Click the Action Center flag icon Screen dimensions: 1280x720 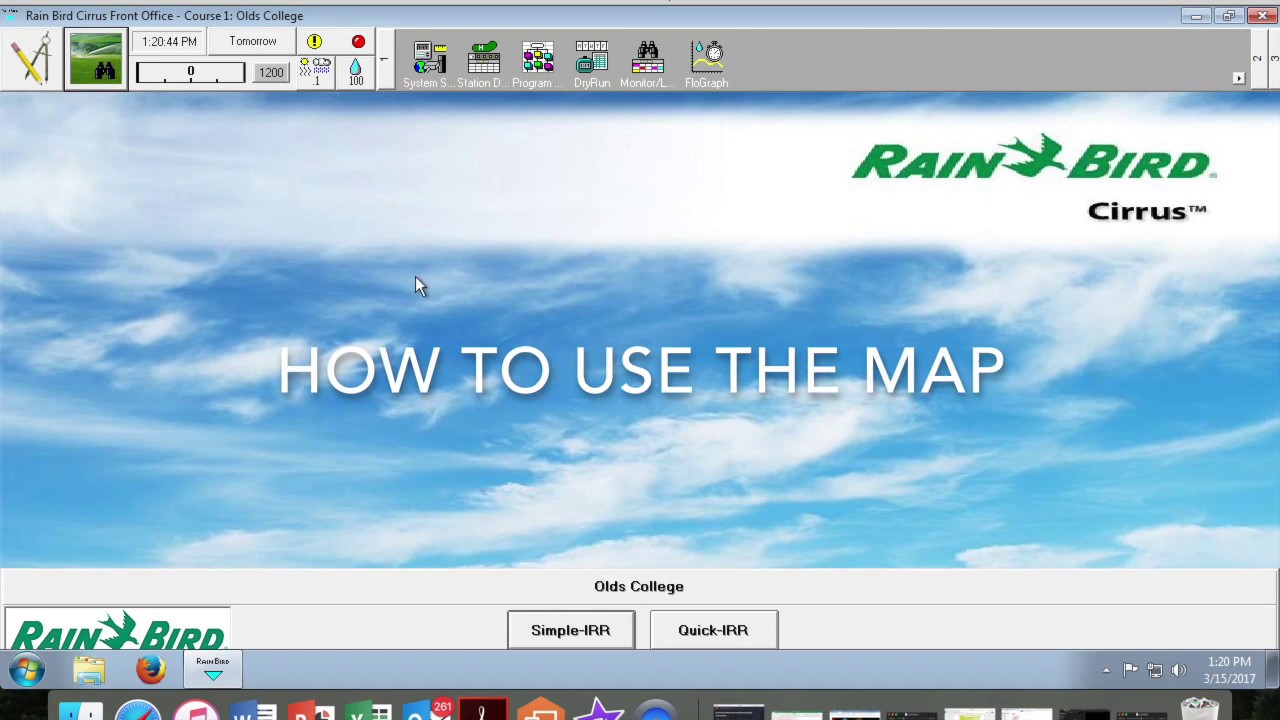1131,670
